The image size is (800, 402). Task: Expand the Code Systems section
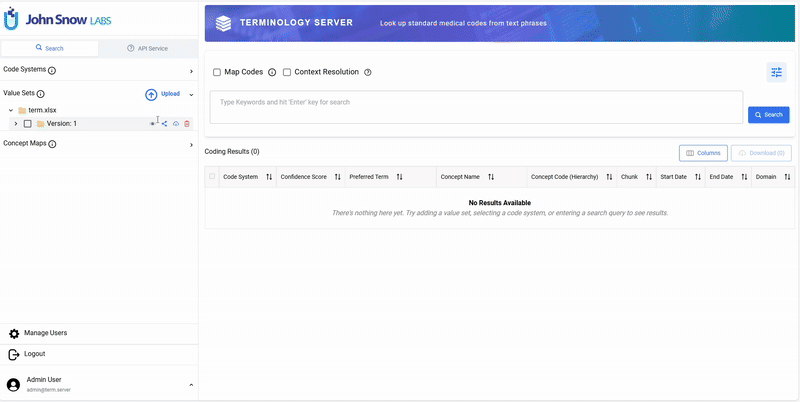191,71
